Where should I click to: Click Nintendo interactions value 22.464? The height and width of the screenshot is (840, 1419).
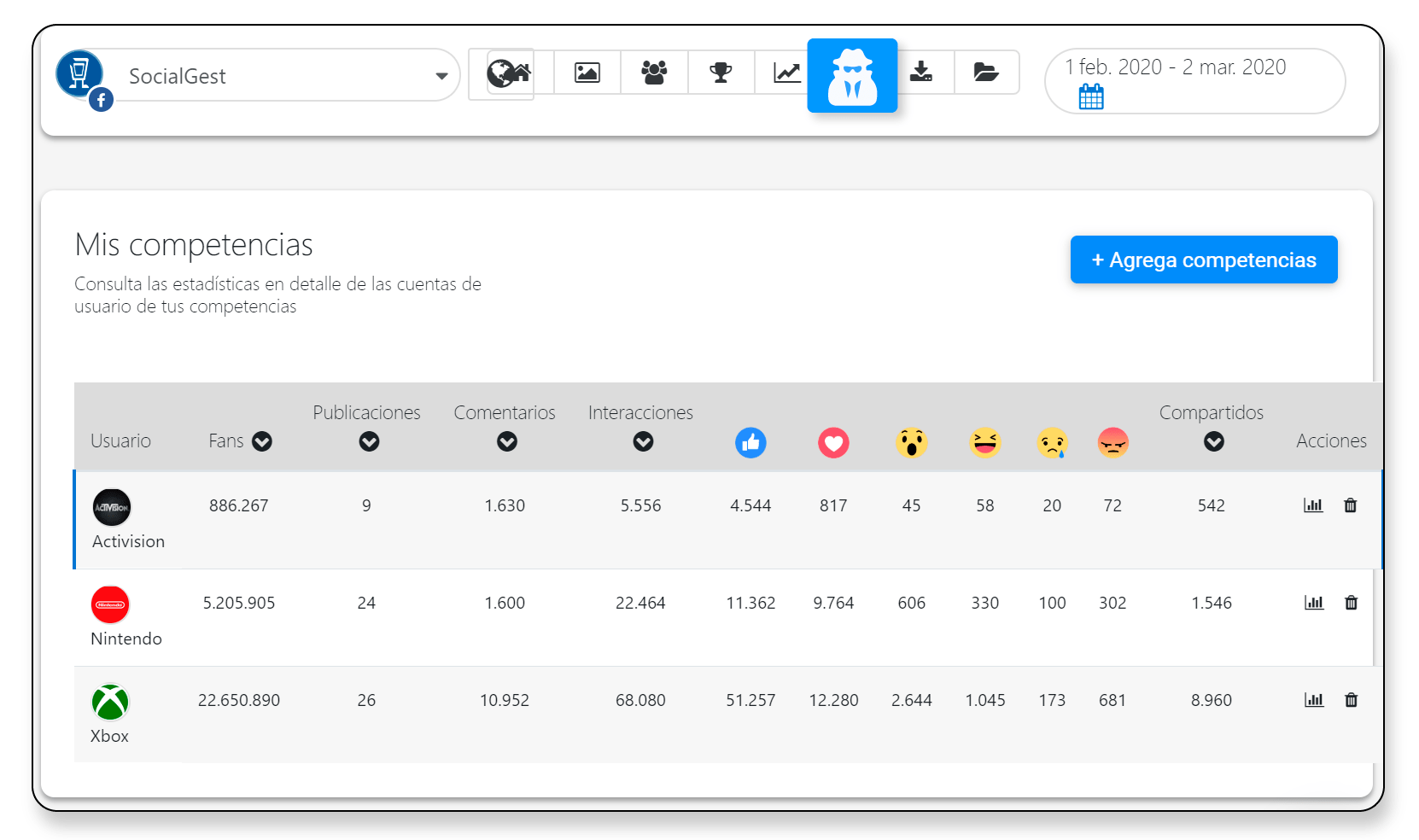pyautogui.click(x=640, y=603)
